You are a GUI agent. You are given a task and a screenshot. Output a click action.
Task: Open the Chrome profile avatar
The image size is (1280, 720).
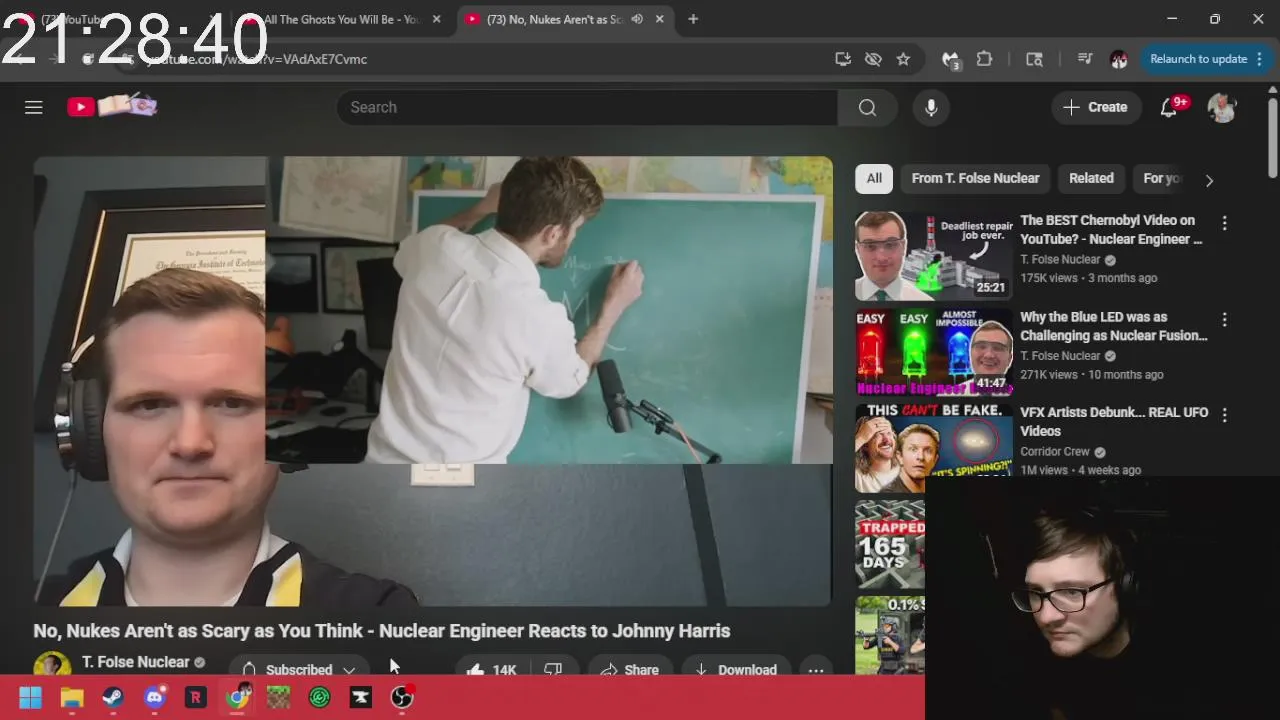1119,59
